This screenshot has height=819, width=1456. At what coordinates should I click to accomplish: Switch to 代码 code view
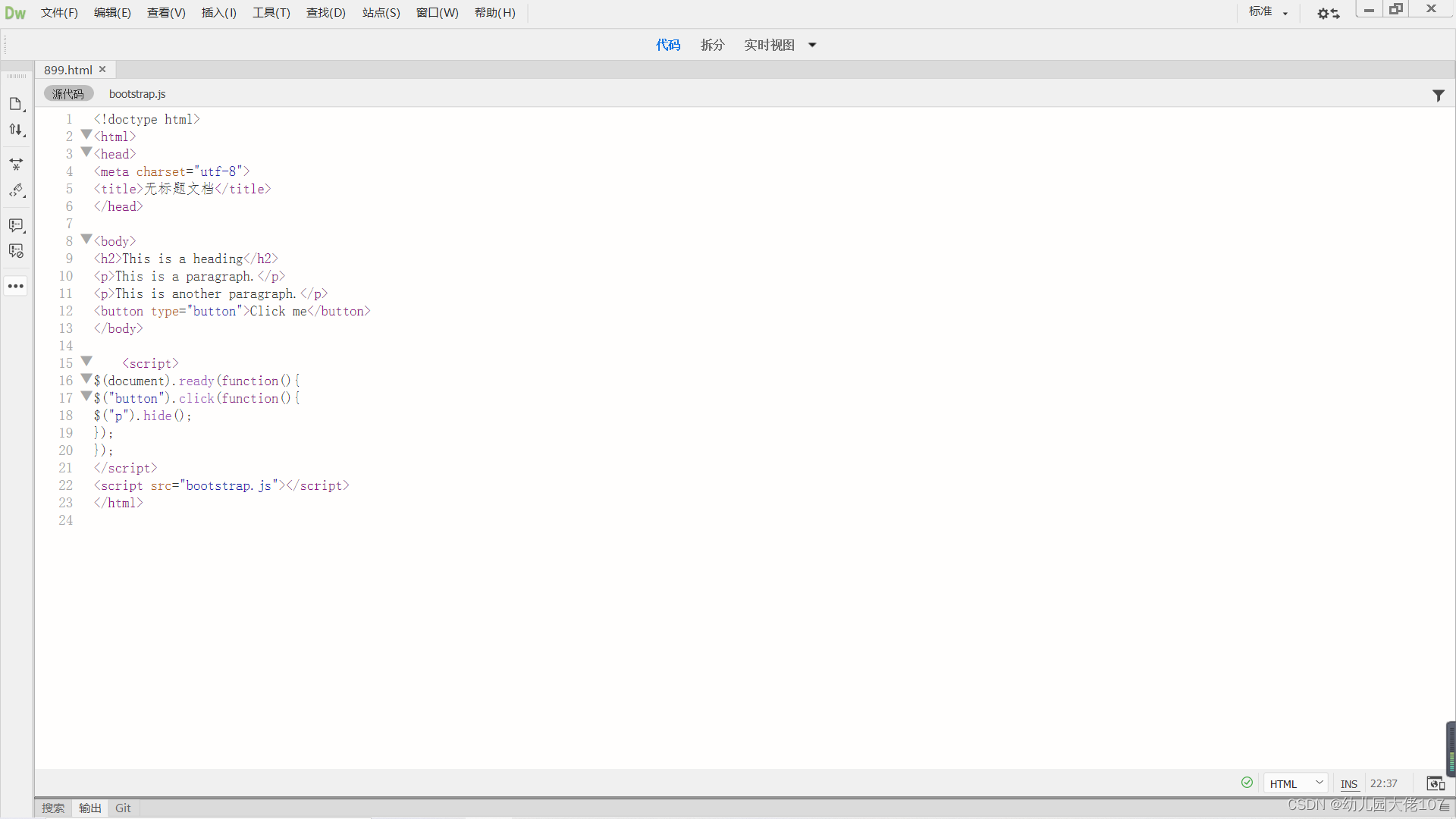[x=668, y=45]
